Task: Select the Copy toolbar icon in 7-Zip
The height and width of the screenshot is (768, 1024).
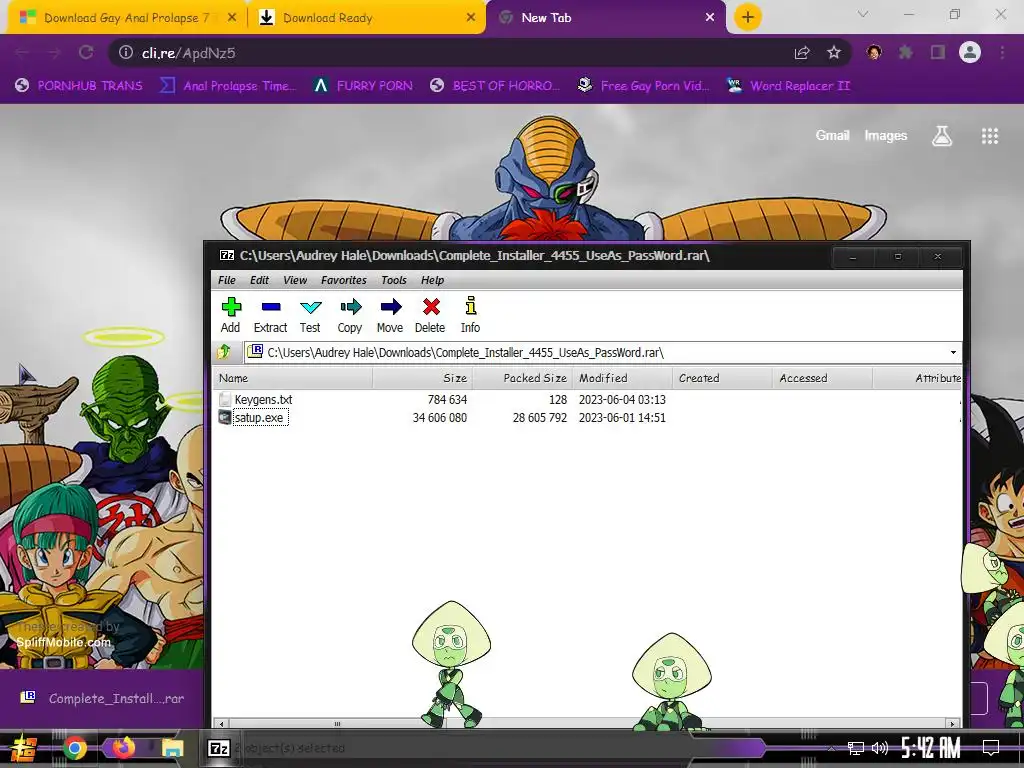Action: pyautogui.click(x=350, y=315)
